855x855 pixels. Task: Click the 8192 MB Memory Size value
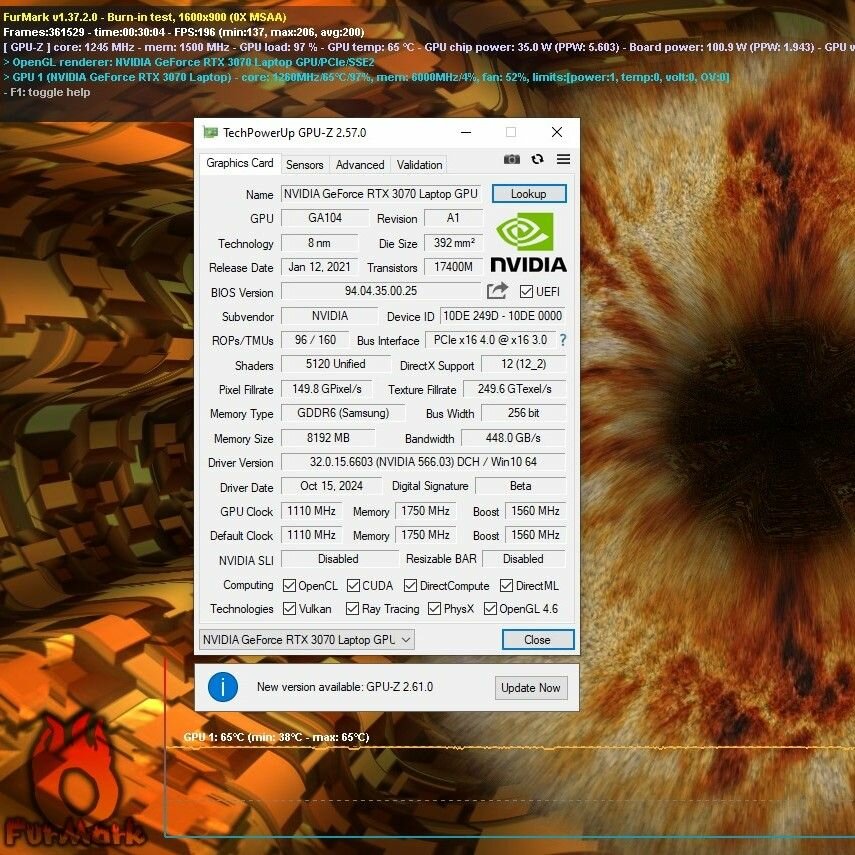328,438
